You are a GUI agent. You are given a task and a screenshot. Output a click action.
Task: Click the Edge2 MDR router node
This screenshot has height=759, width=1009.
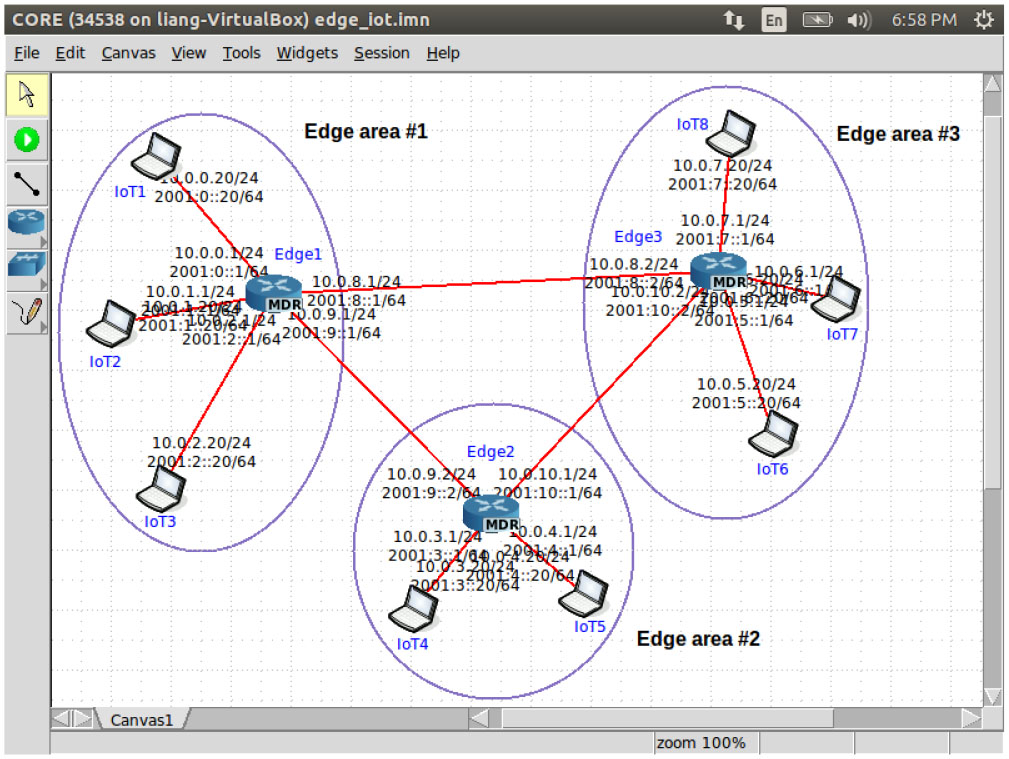491,514
